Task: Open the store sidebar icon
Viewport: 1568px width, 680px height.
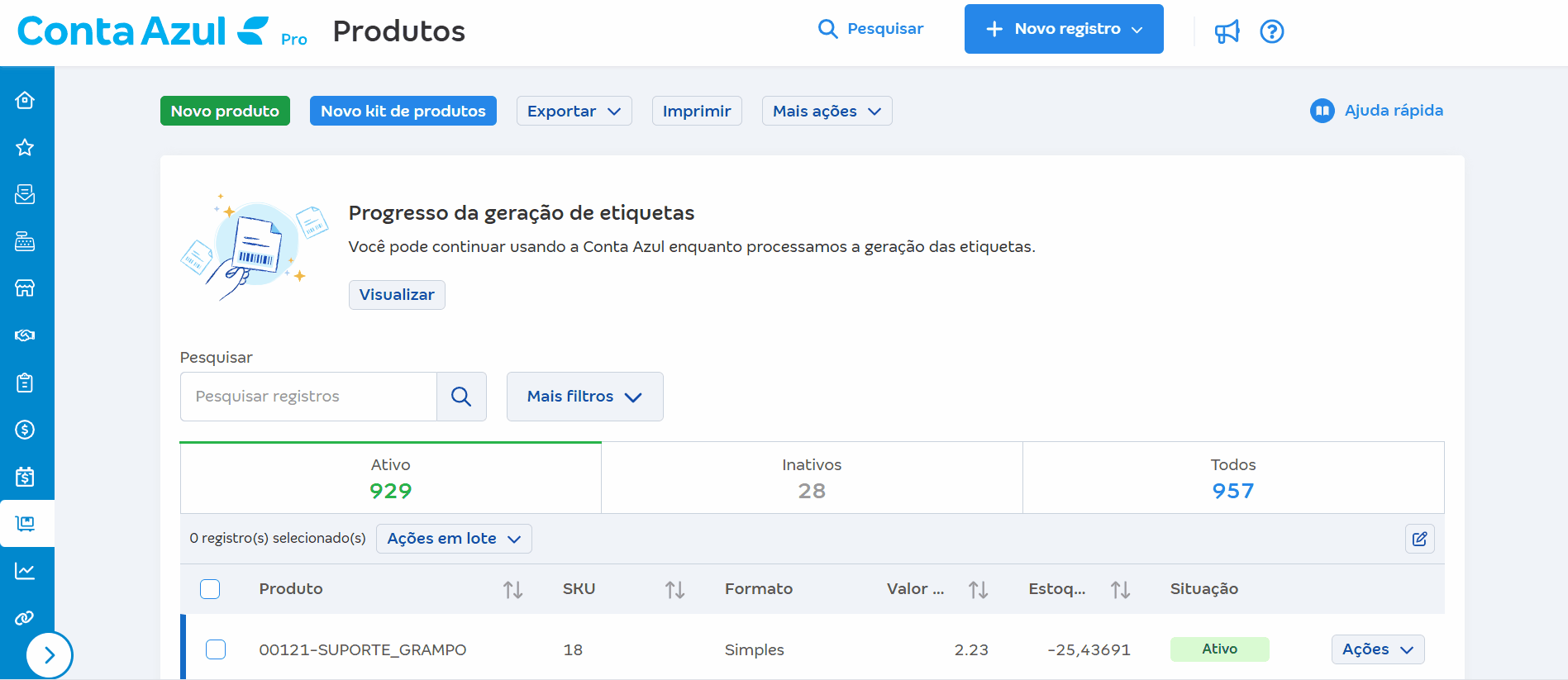Action: click(25, 288)
